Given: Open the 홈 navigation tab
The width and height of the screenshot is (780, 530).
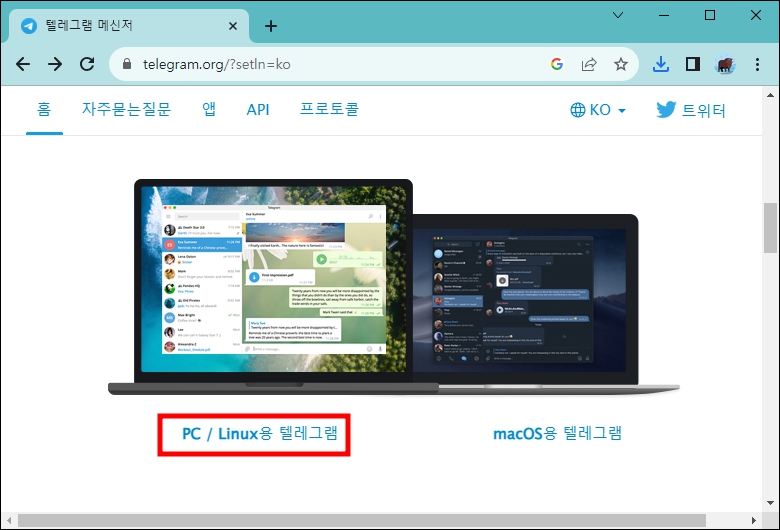Looking at the screenshot, I should (44, 109).
